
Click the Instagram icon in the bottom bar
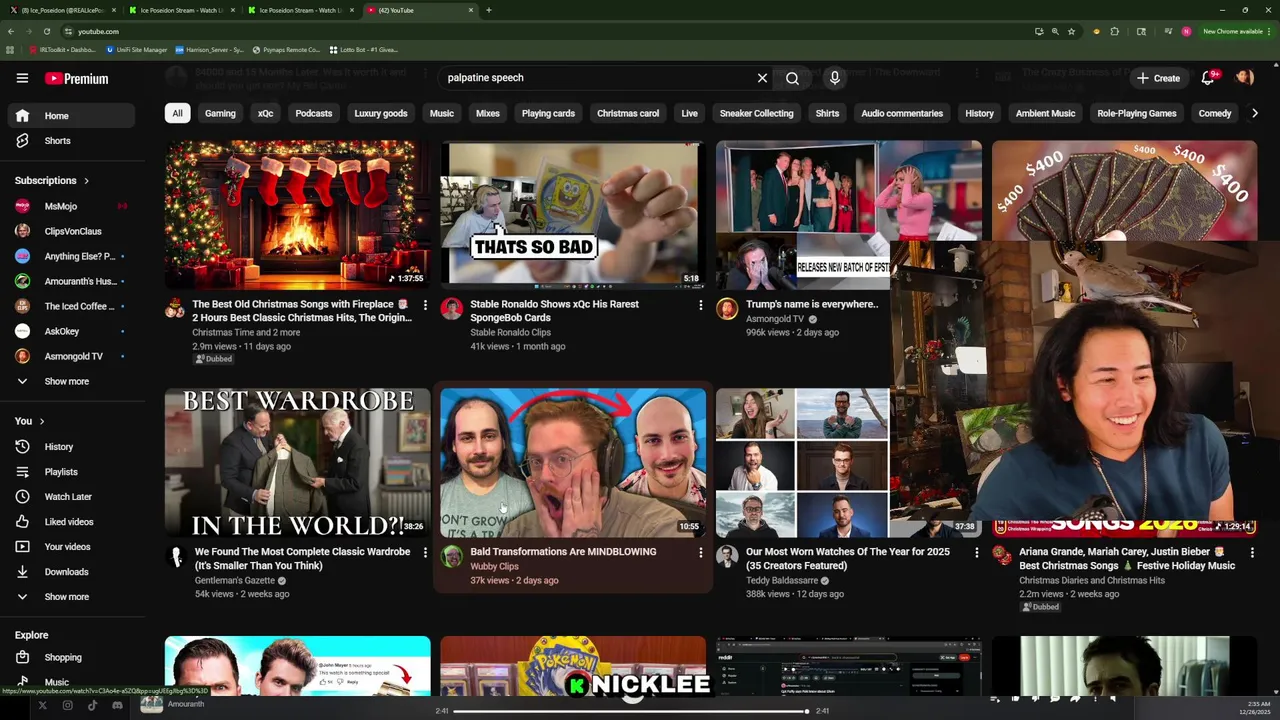click(67, 705)
